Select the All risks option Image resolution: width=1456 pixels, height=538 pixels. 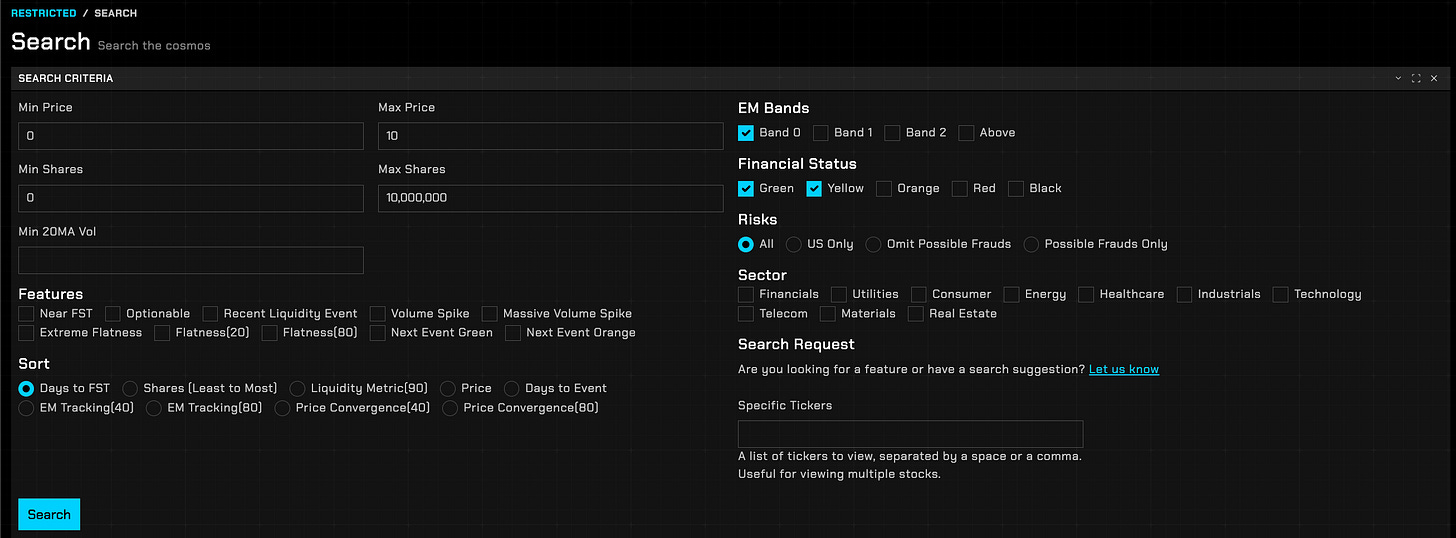click(x=746, y=244)
